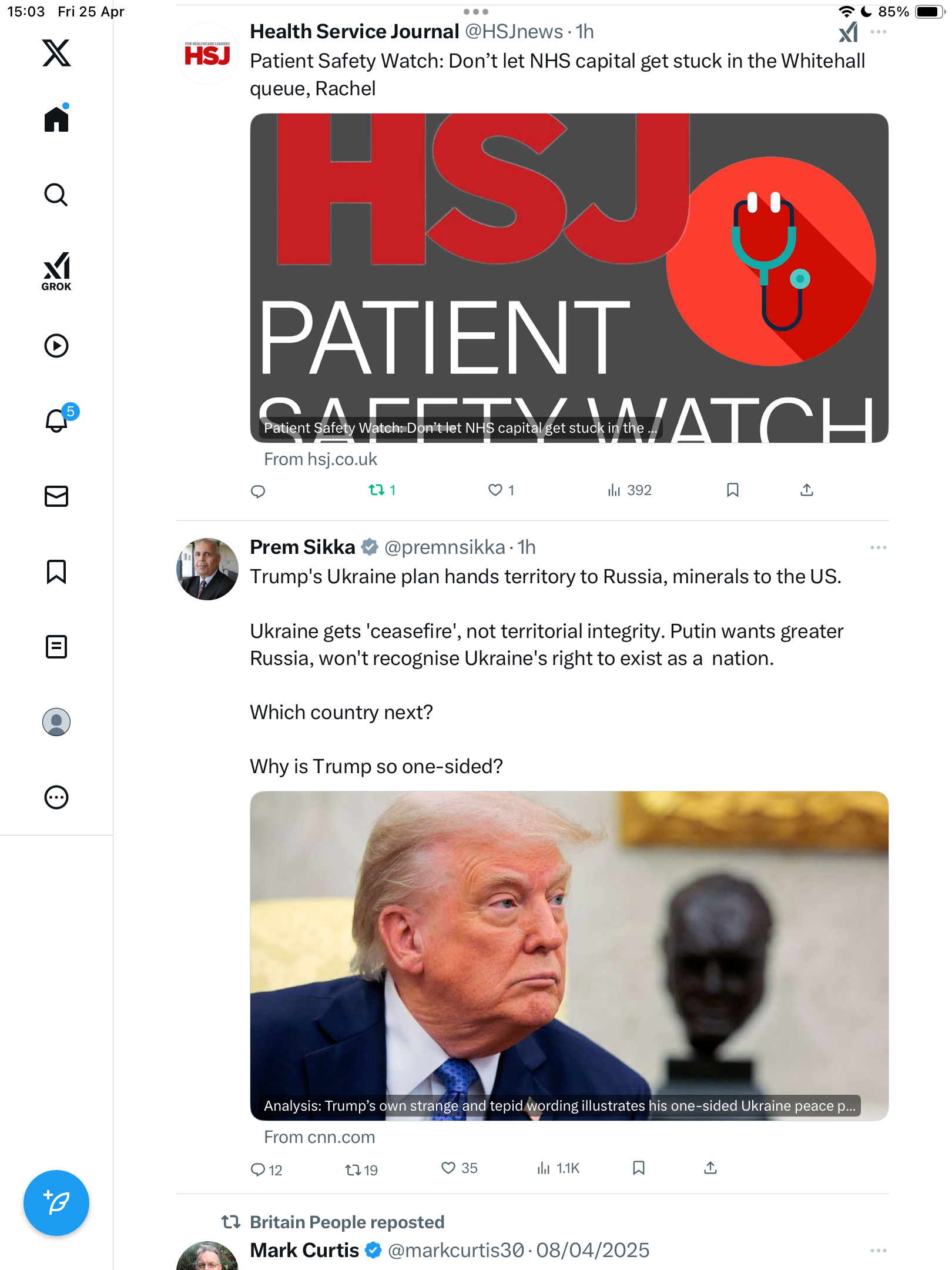The image size is (952, 1270).
Task: Open more options on HSJ post
Action: pos(879,32)
